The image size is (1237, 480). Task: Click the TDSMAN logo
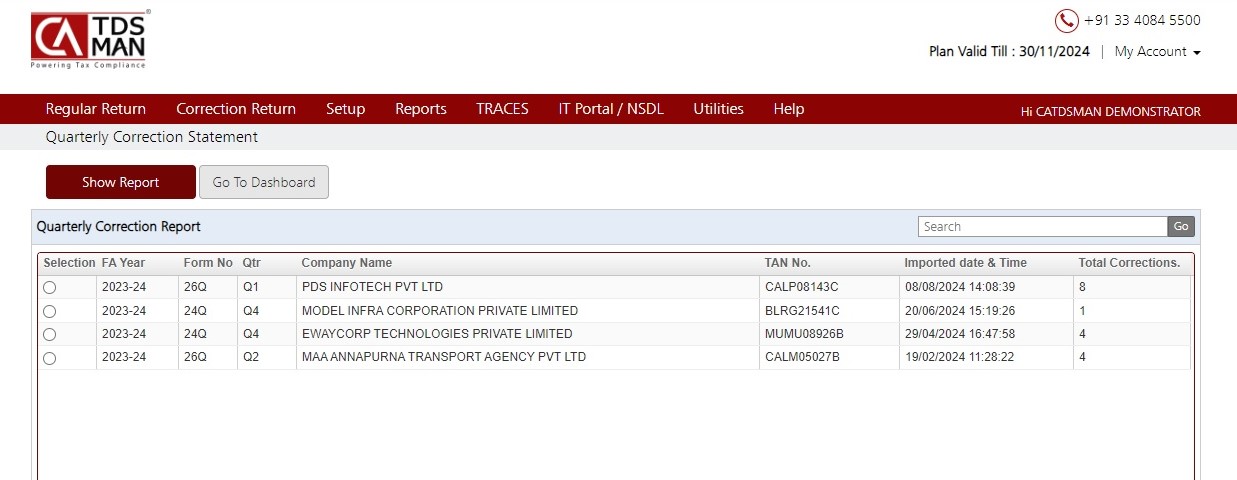pyautogui.click(x=89, y=40)
